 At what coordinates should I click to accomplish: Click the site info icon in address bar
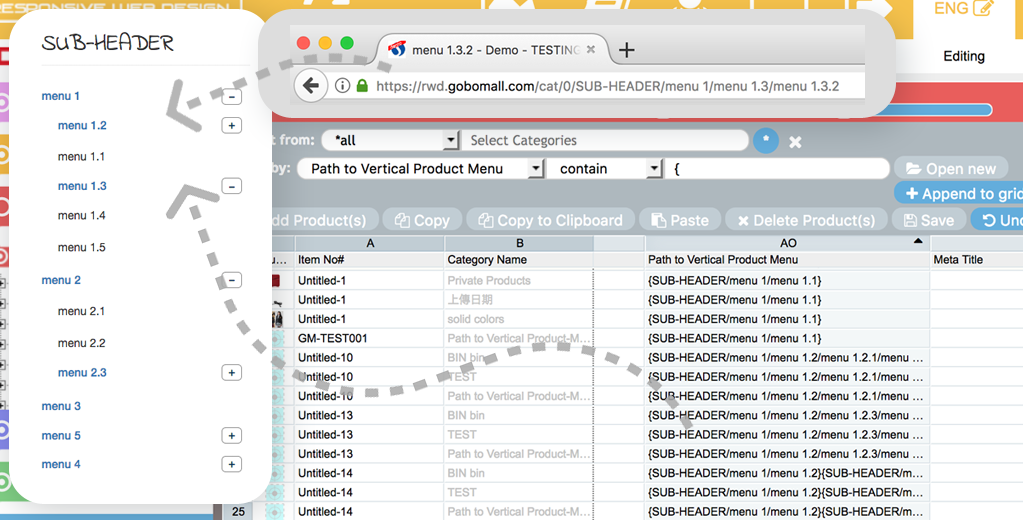(x=342, y=86)
